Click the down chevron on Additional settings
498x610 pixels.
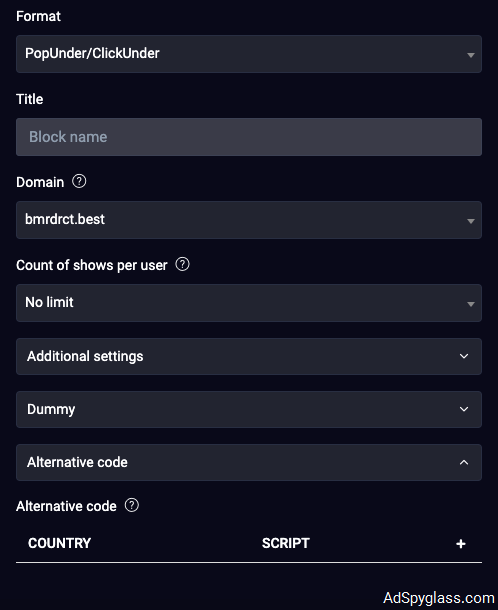pyautogui.click(x=464, y=356)
